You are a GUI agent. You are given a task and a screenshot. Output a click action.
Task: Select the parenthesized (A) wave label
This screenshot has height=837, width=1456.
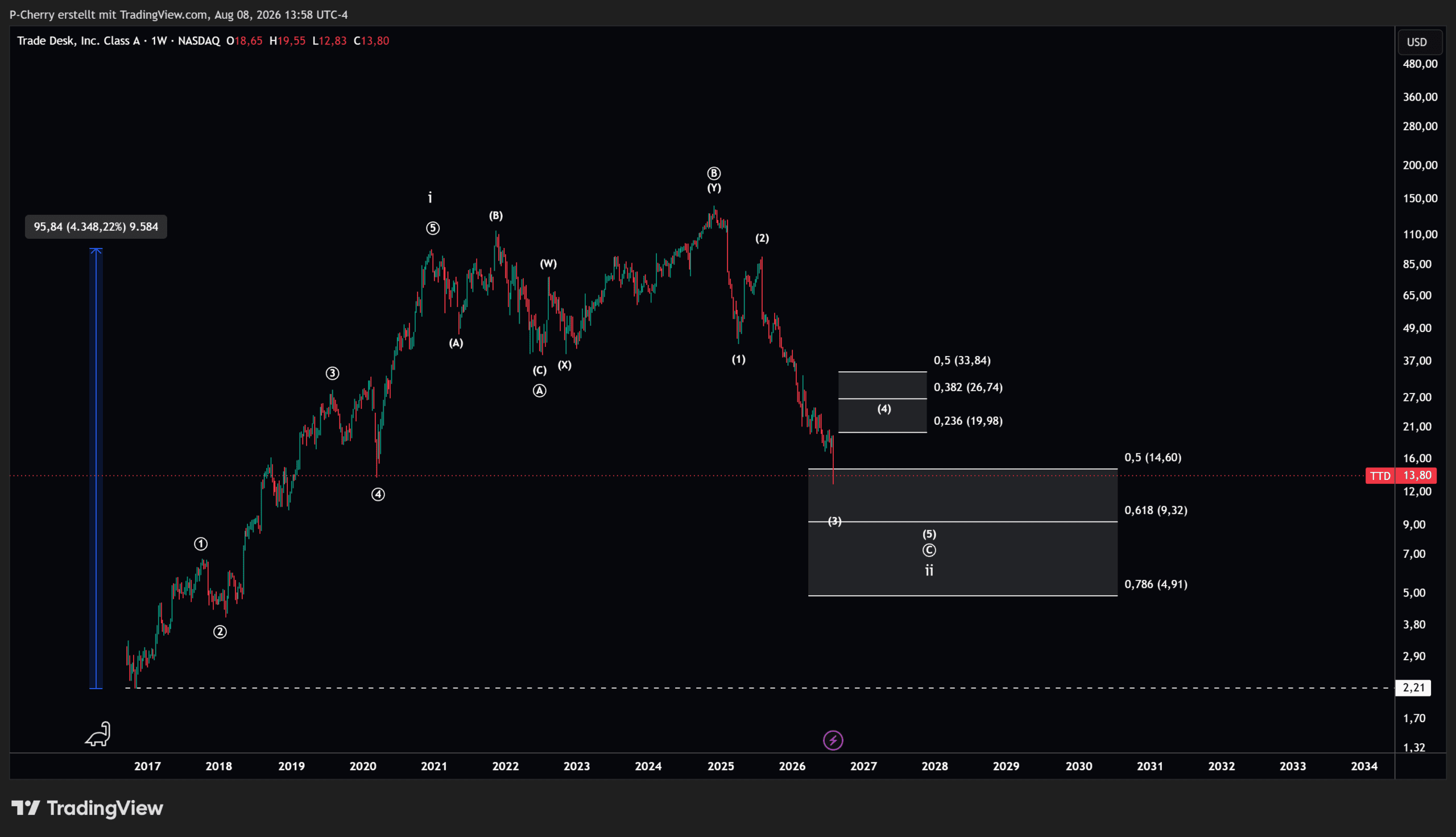click(456, 343)
